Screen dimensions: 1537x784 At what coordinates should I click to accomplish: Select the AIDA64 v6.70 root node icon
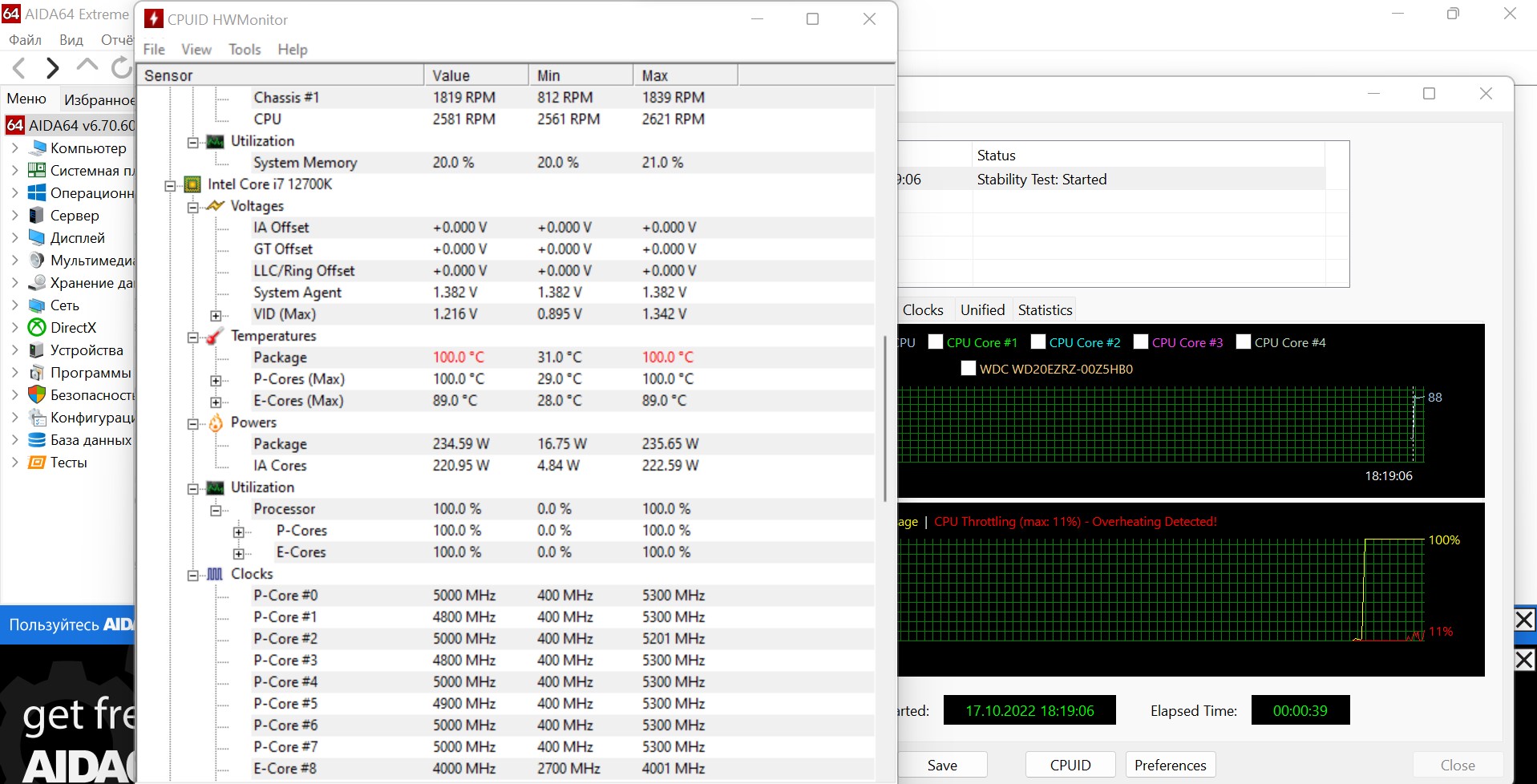point(15,125)
